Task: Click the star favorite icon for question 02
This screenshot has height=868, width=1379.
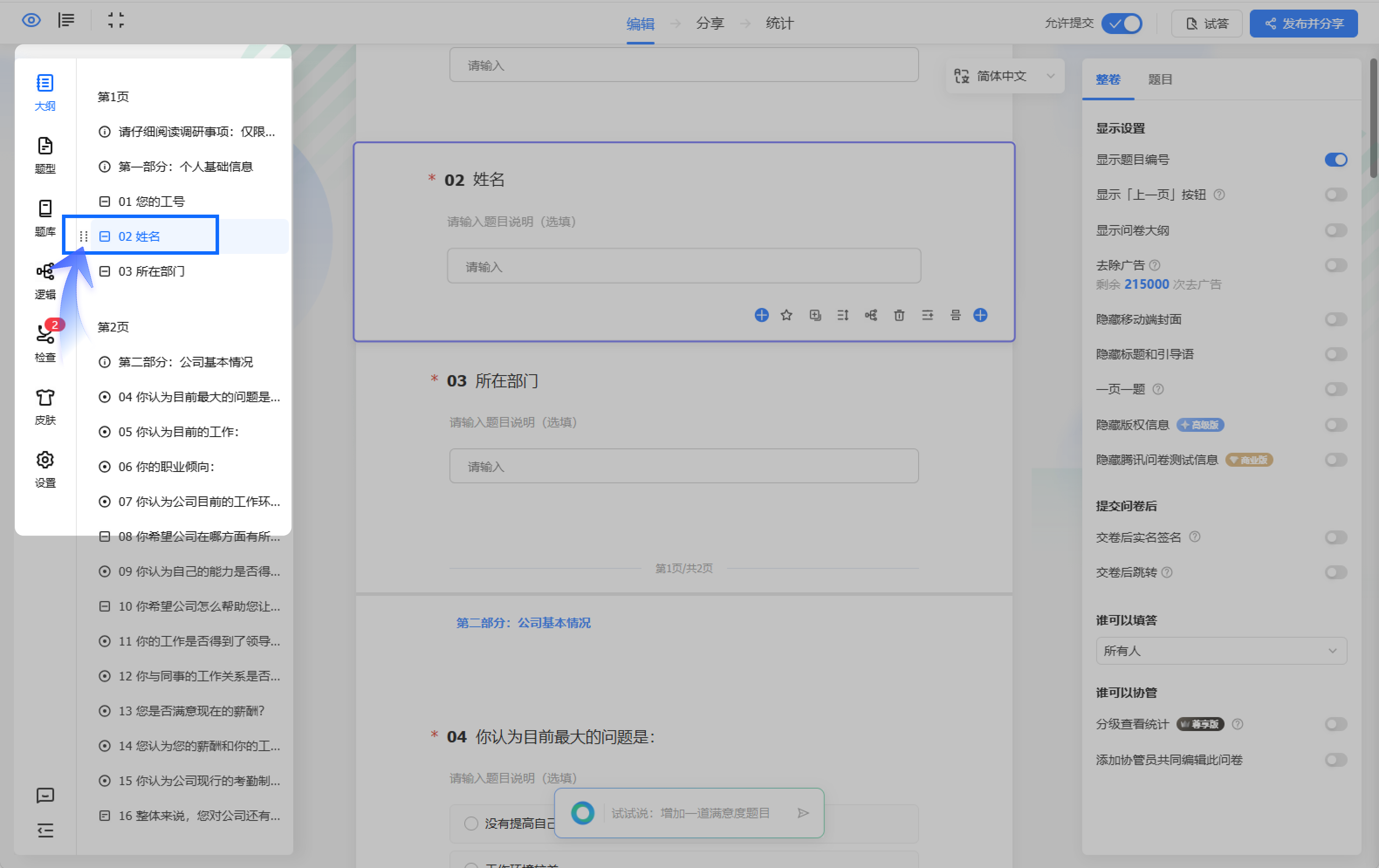Action: pos(786,315)
